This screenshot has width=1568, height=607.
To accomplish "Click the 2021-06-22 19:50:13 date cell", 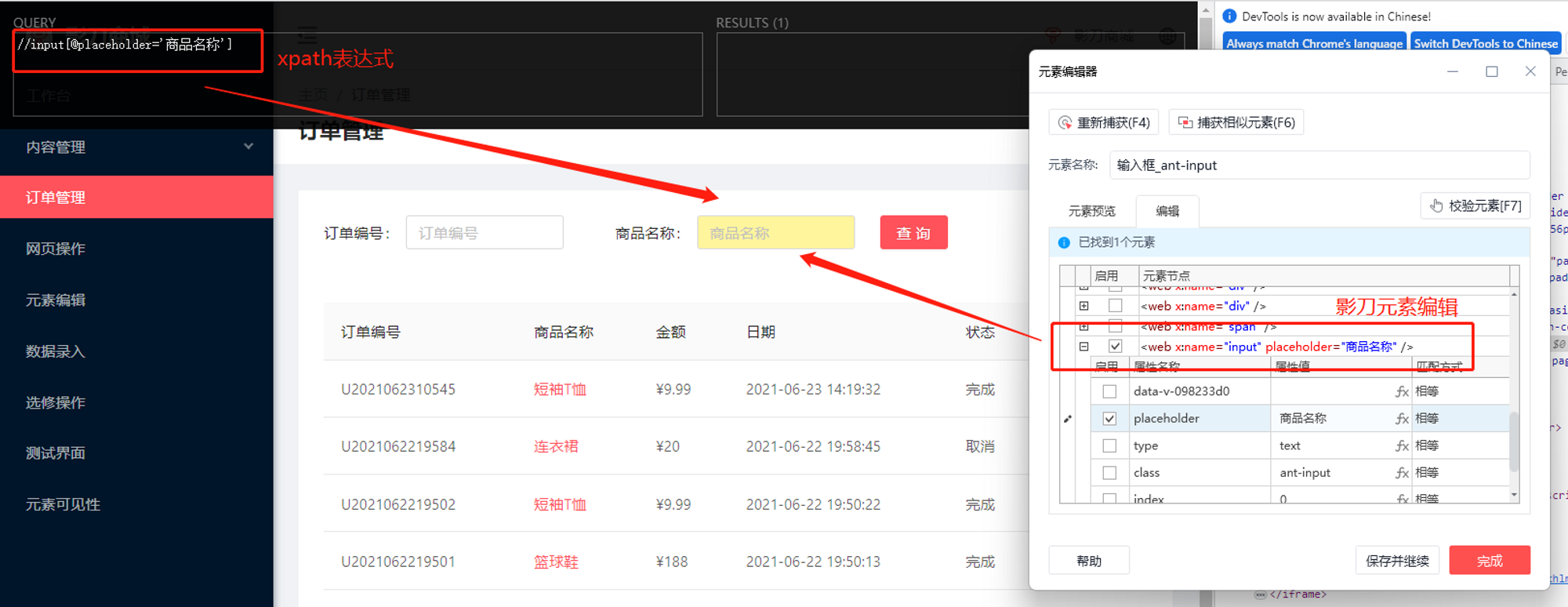I will pyautogui.click(x=813, y=562).
